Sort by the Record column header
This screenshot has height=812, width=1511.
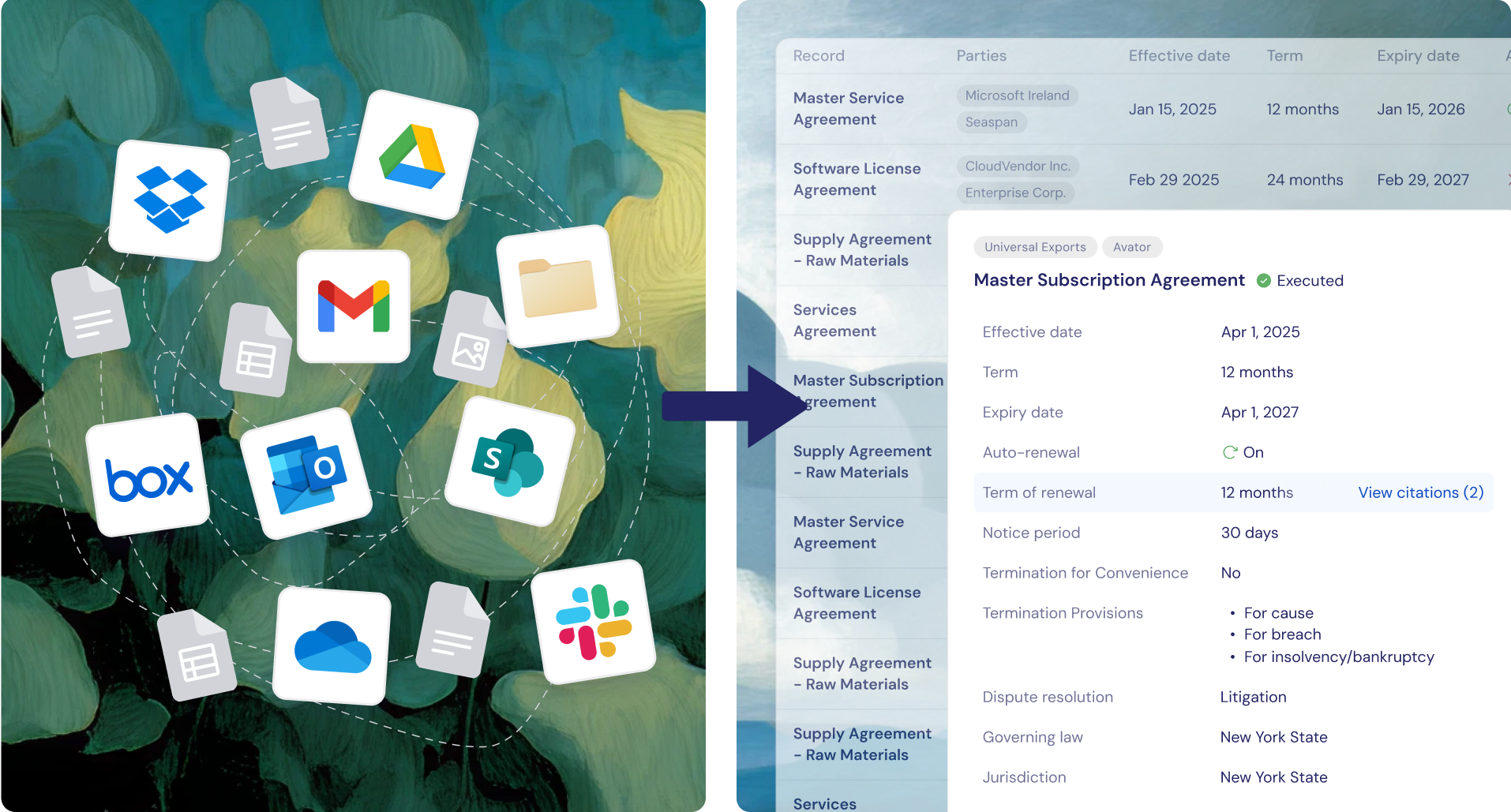(x=819, y=56)
